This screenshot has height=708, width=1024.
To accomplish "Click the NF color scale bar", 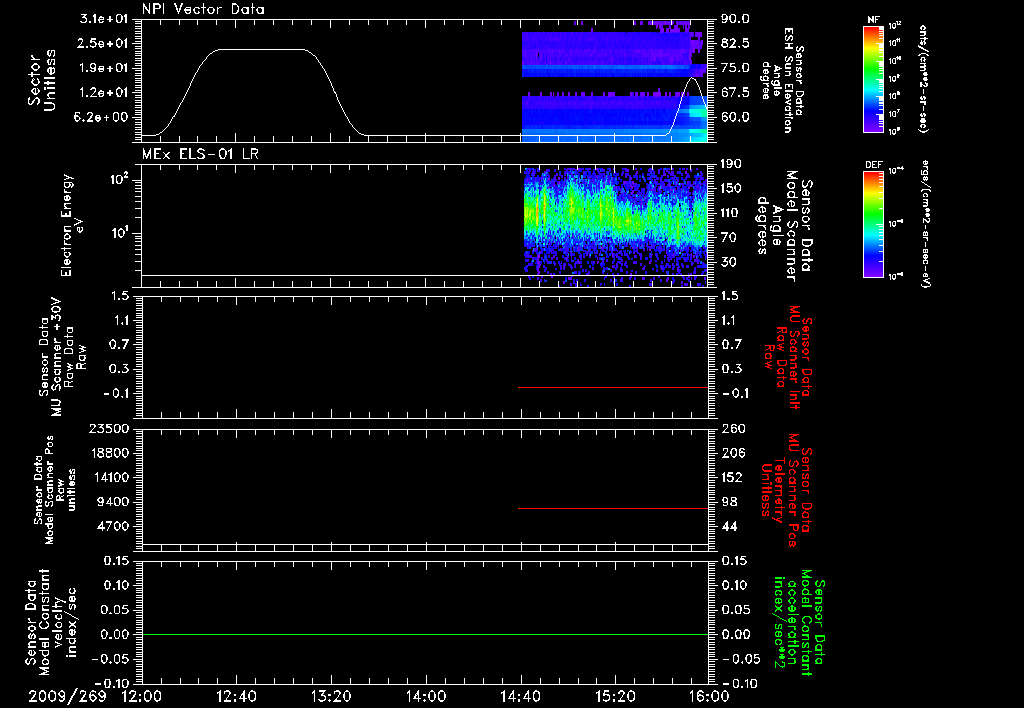I will point(874,78).
